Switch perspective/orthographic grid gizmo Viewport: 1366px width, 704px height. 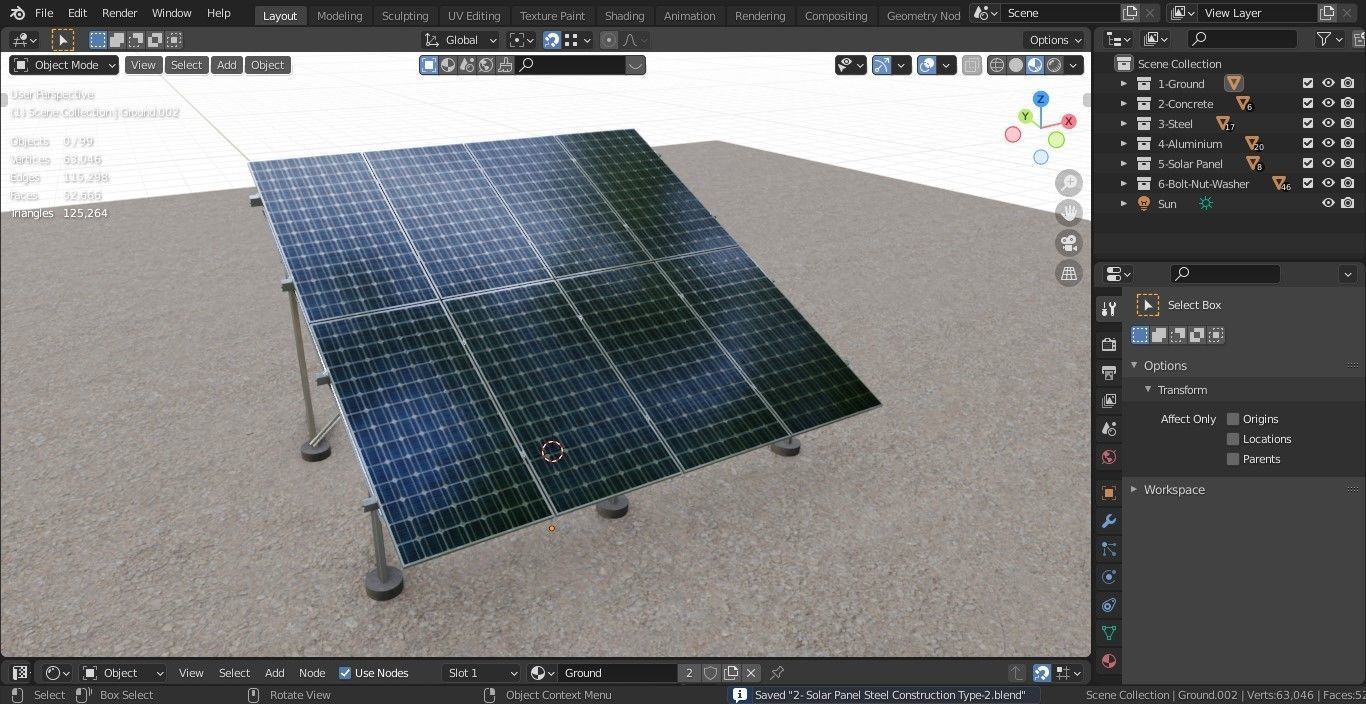pyautogui.click(x=1069, y=273)
